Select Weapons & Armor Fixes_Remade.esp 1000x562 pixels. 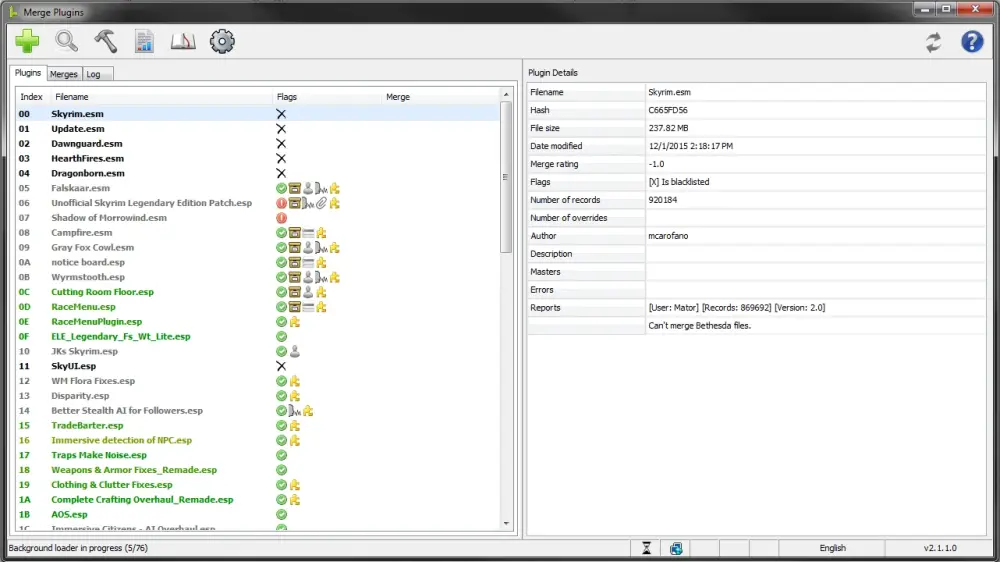(x=134, y=470)
